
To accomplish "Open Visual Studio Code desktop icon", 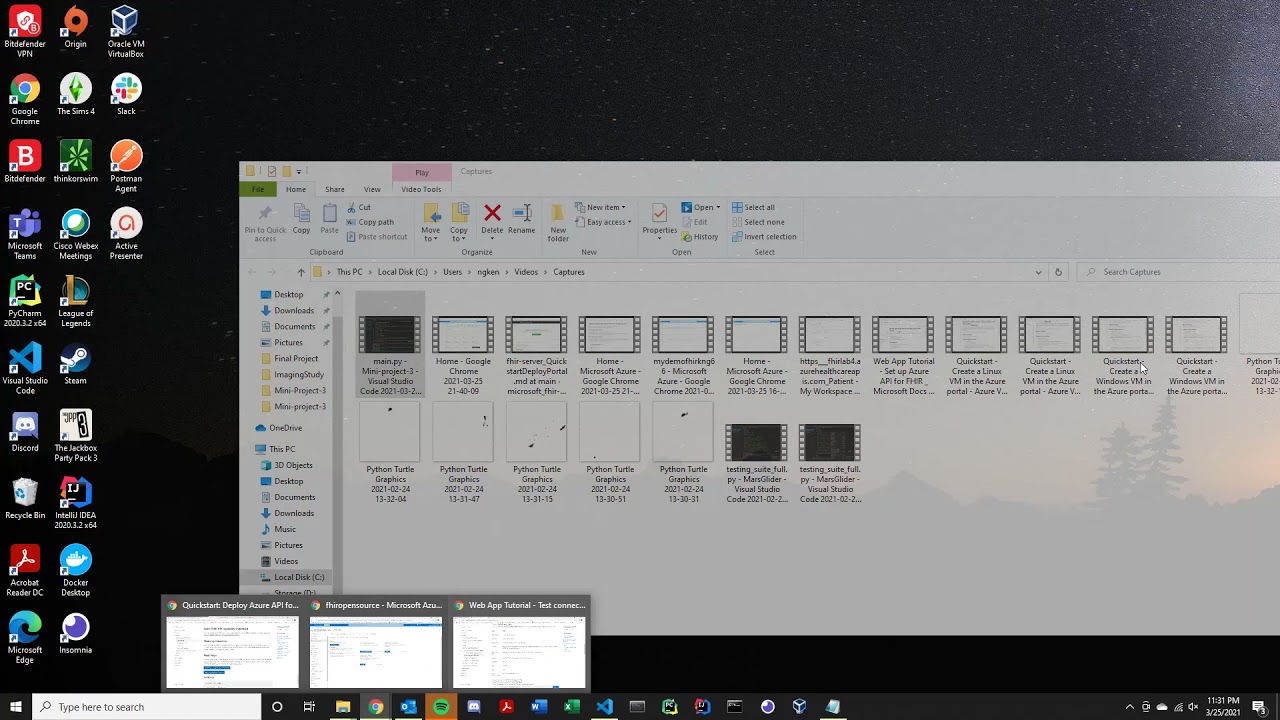I will (25, 367).
